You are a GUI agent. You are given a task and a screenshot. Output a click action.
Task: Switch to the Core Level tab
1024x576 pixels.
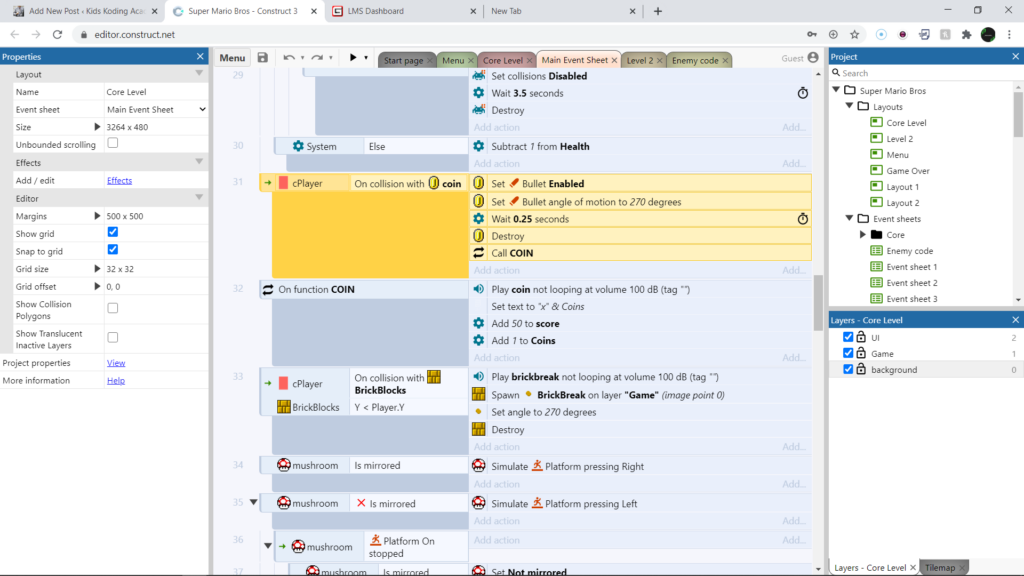(503, 60)
